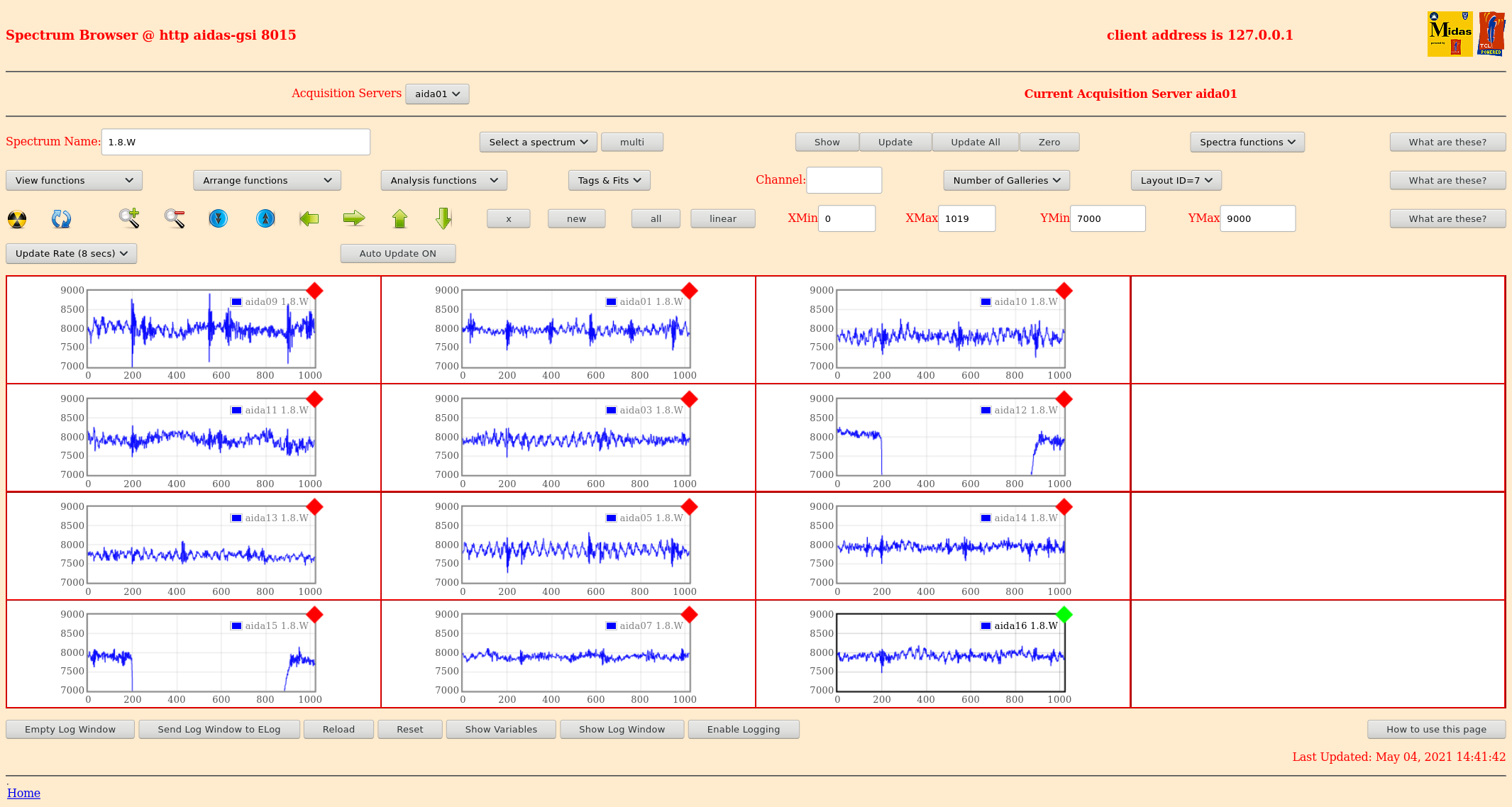Click the green up arrow icon
Image resolution: width=1512 pixels, height=807 pixels.
pyautogui.click(x=399, y=218)
